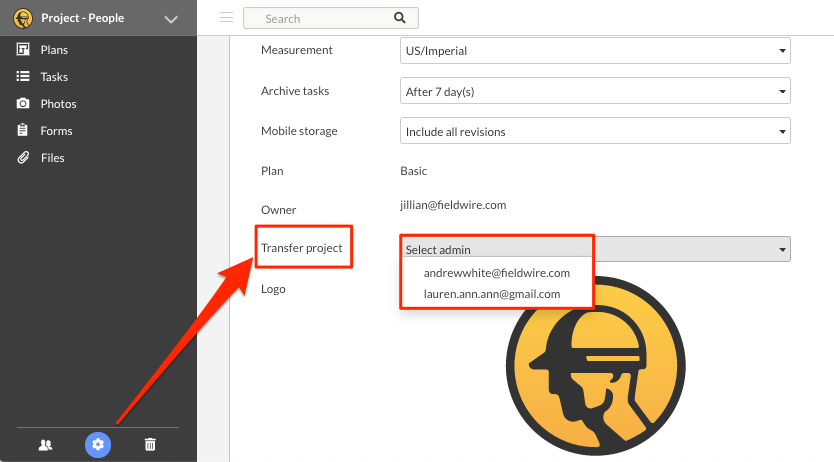Click the Logo label
The width and height of the screenshot is (834, 462).
273,289
